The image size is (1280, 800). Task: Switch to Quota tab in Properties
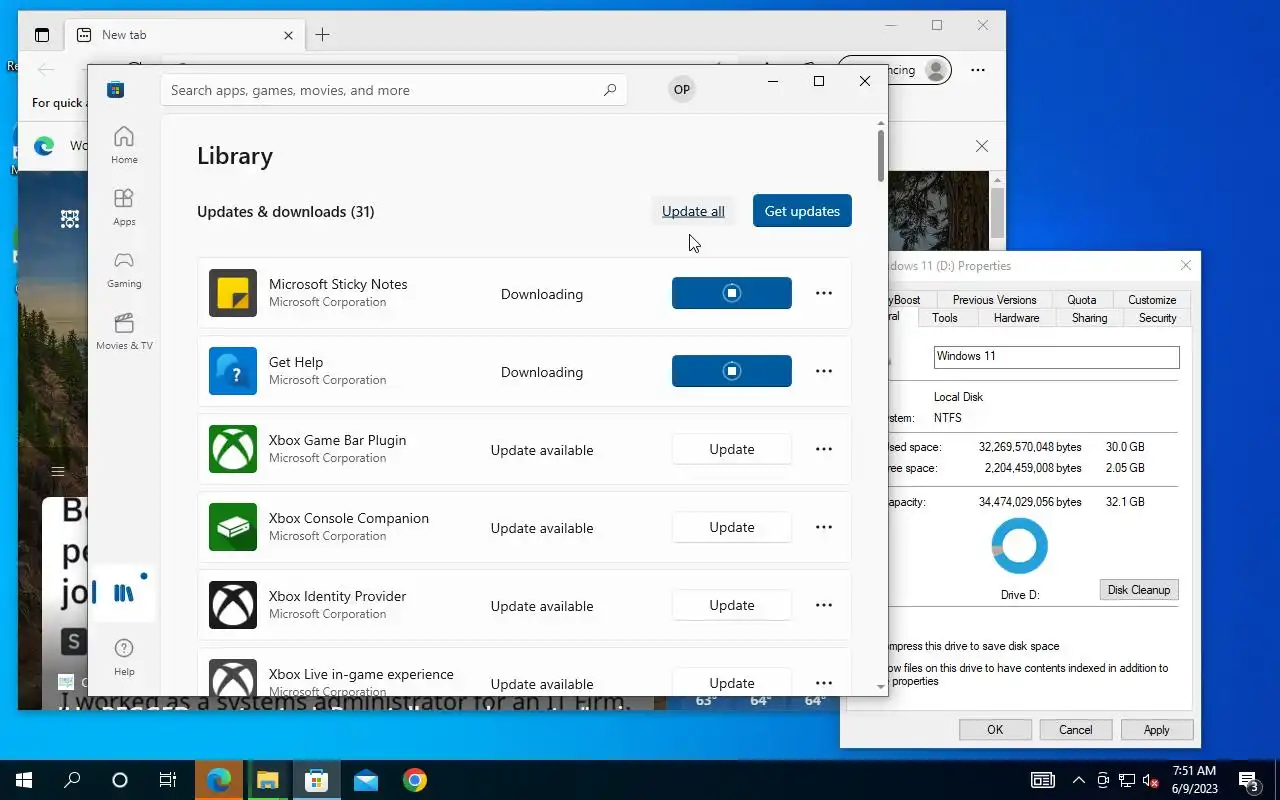click(1081, 300)
